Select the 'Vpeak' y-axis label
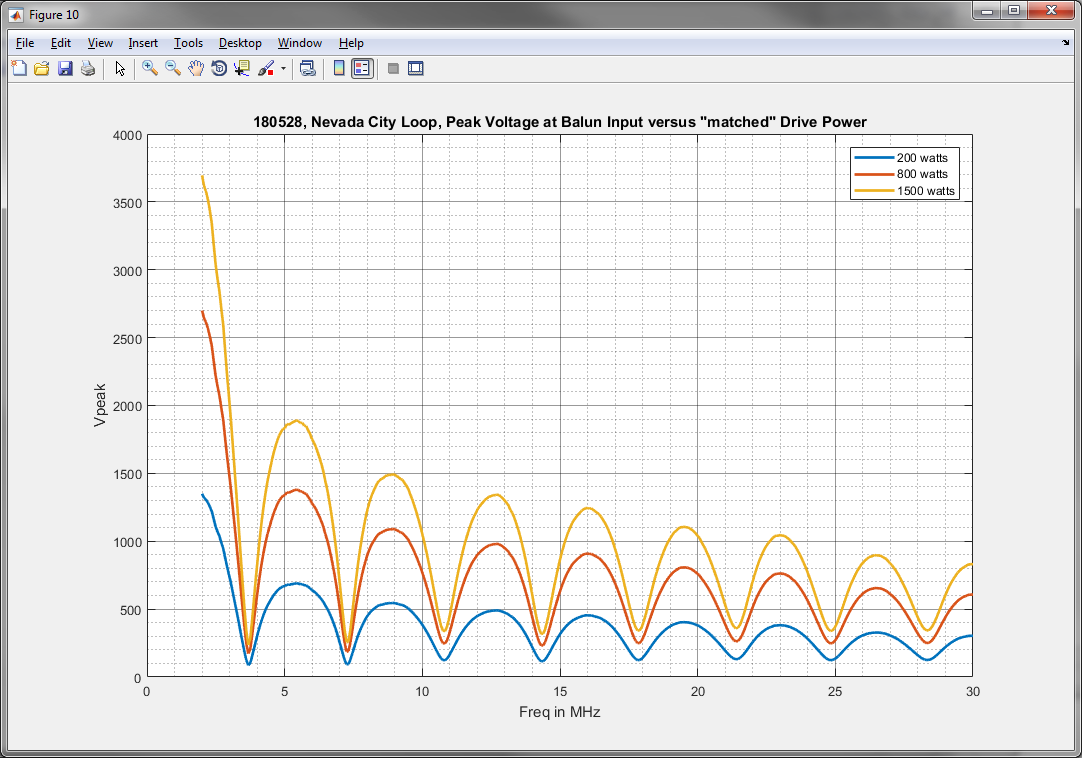Viewport: 1082px width, 758px height. tap(100, 405)
